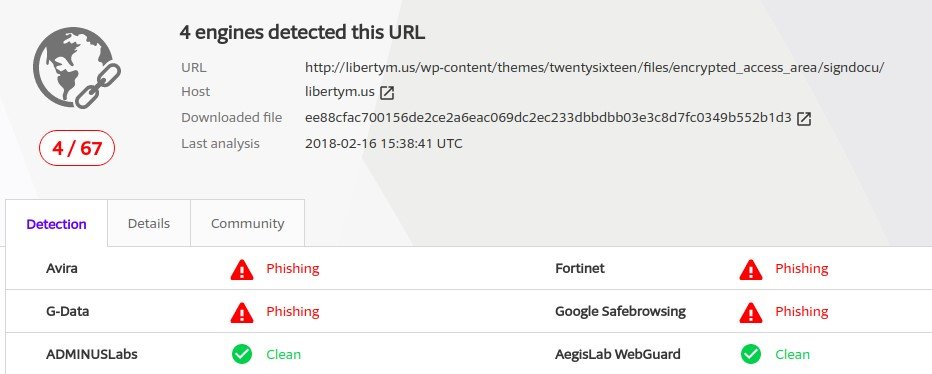Click ADMINUSLabs green clean checkmark icon
The image size is (932, 374).
pyautogui.click(x=242, y=354)
